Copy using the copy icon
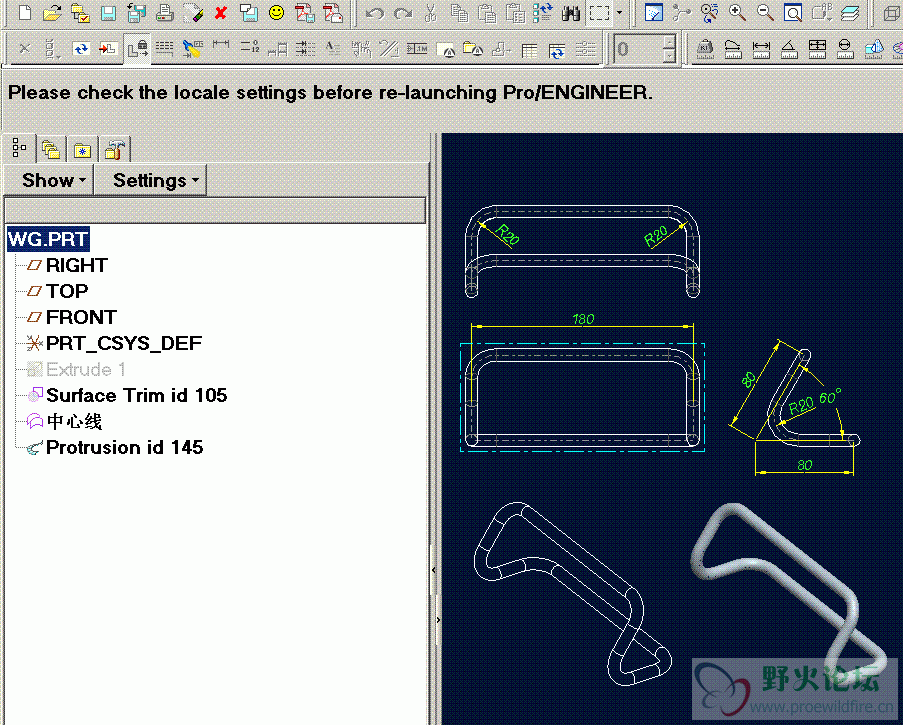 pos(459,13)
